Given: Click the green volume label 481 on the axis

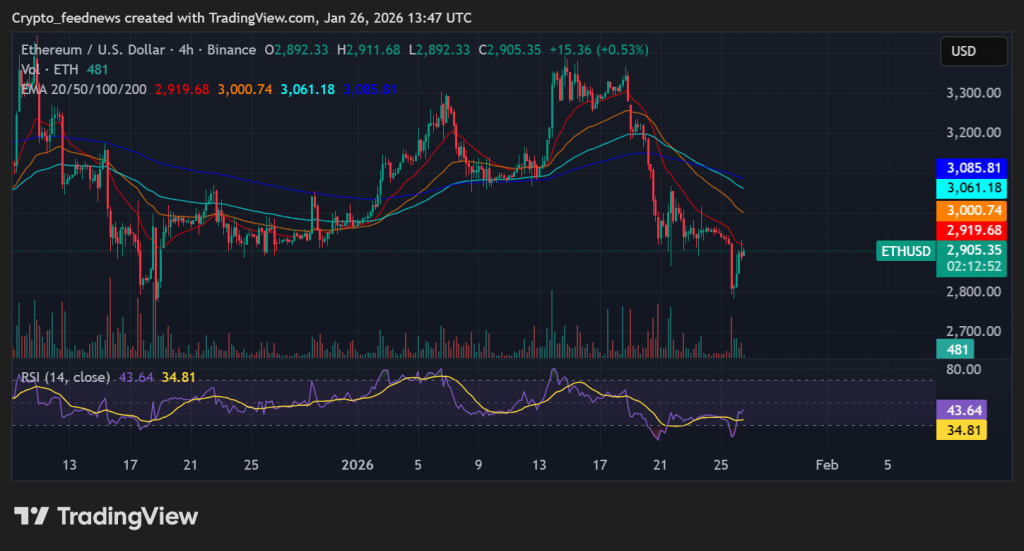Looking at the screenshot, I should [955, 349].
